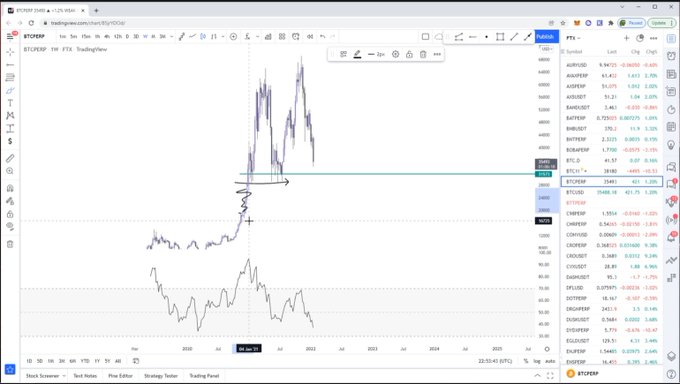Select the ruler measure tool
Viewport: 680px width, 384px height.
click(x=10, y=158)
